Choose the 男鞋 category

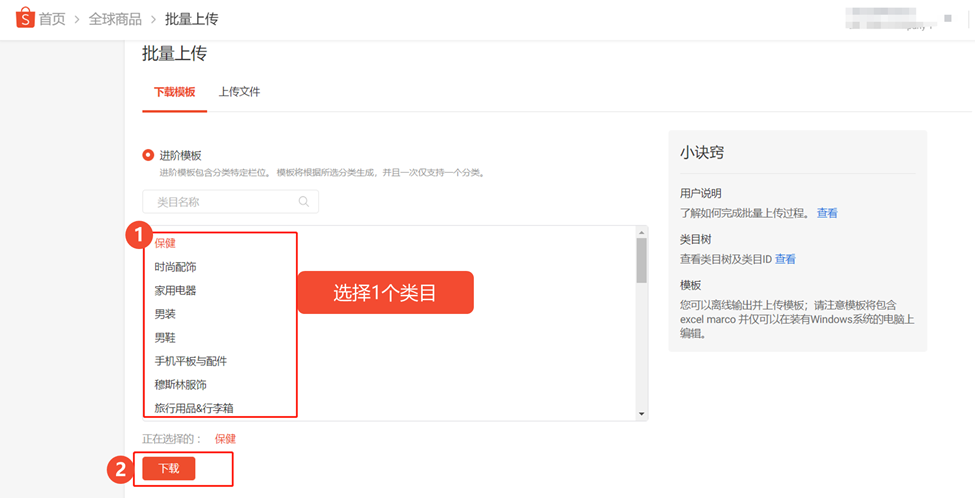point(165,338)
